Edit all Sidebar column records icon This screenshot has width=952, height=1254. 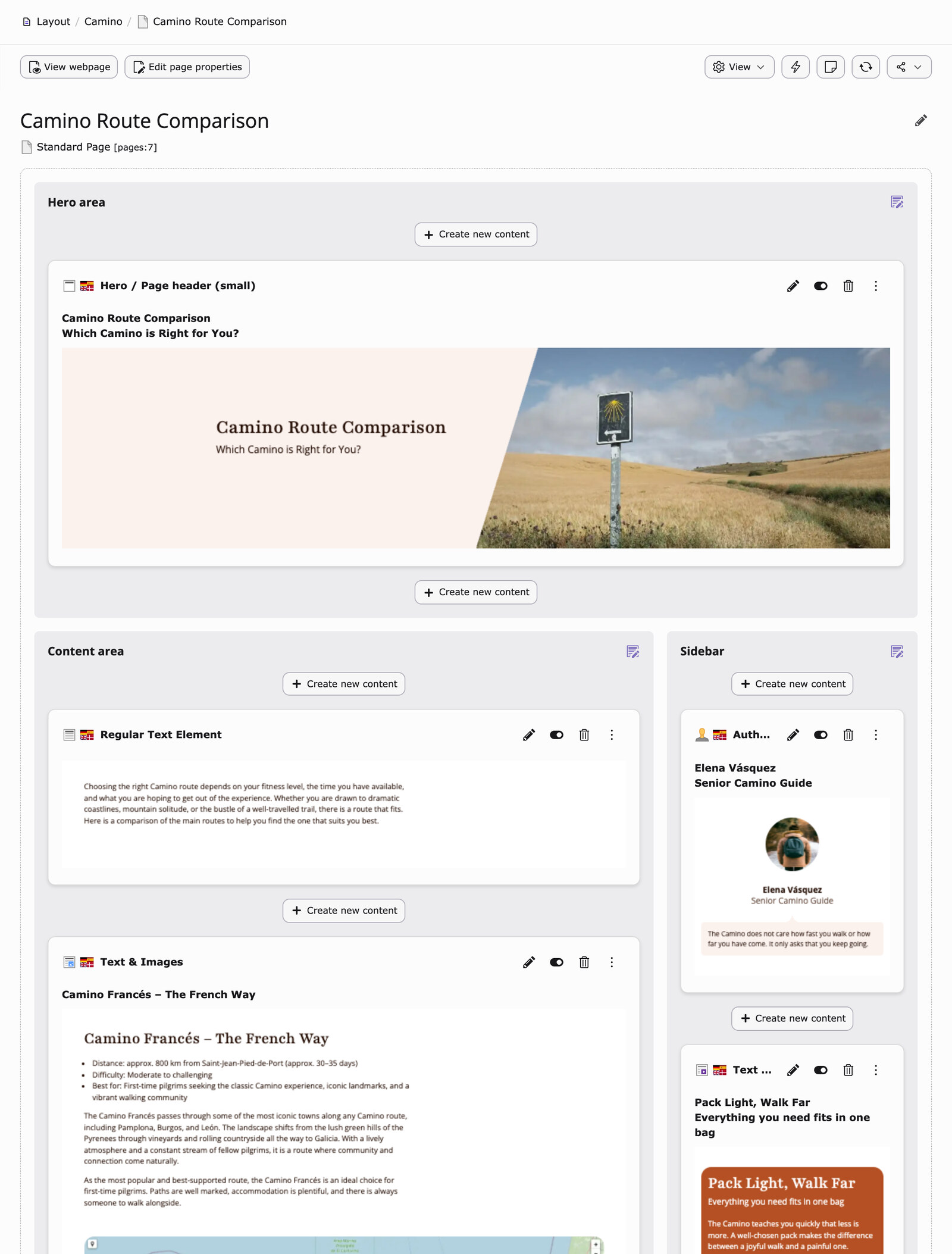[x=897, y=652]
